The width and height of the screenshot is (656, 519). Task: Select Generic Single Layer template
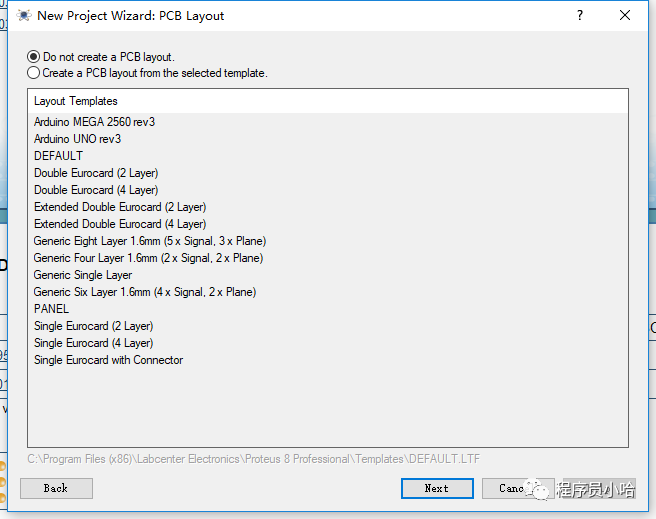click(83, 275)
